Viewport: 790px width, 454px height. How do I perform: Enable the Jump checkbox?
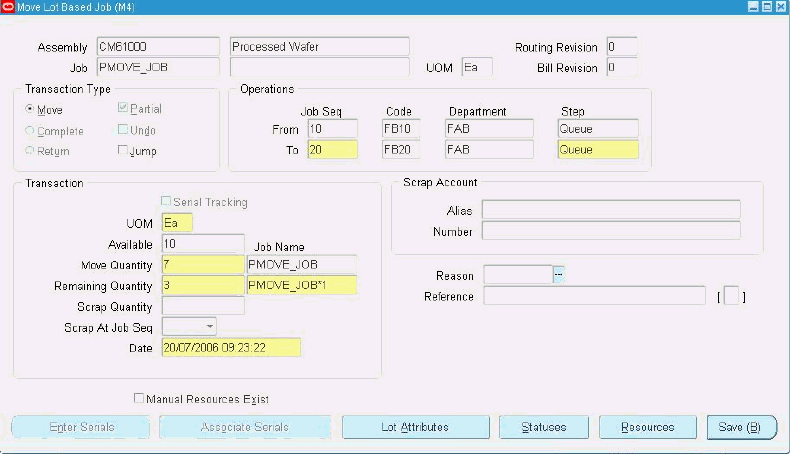pyautogui.click(x=122, y=150)
